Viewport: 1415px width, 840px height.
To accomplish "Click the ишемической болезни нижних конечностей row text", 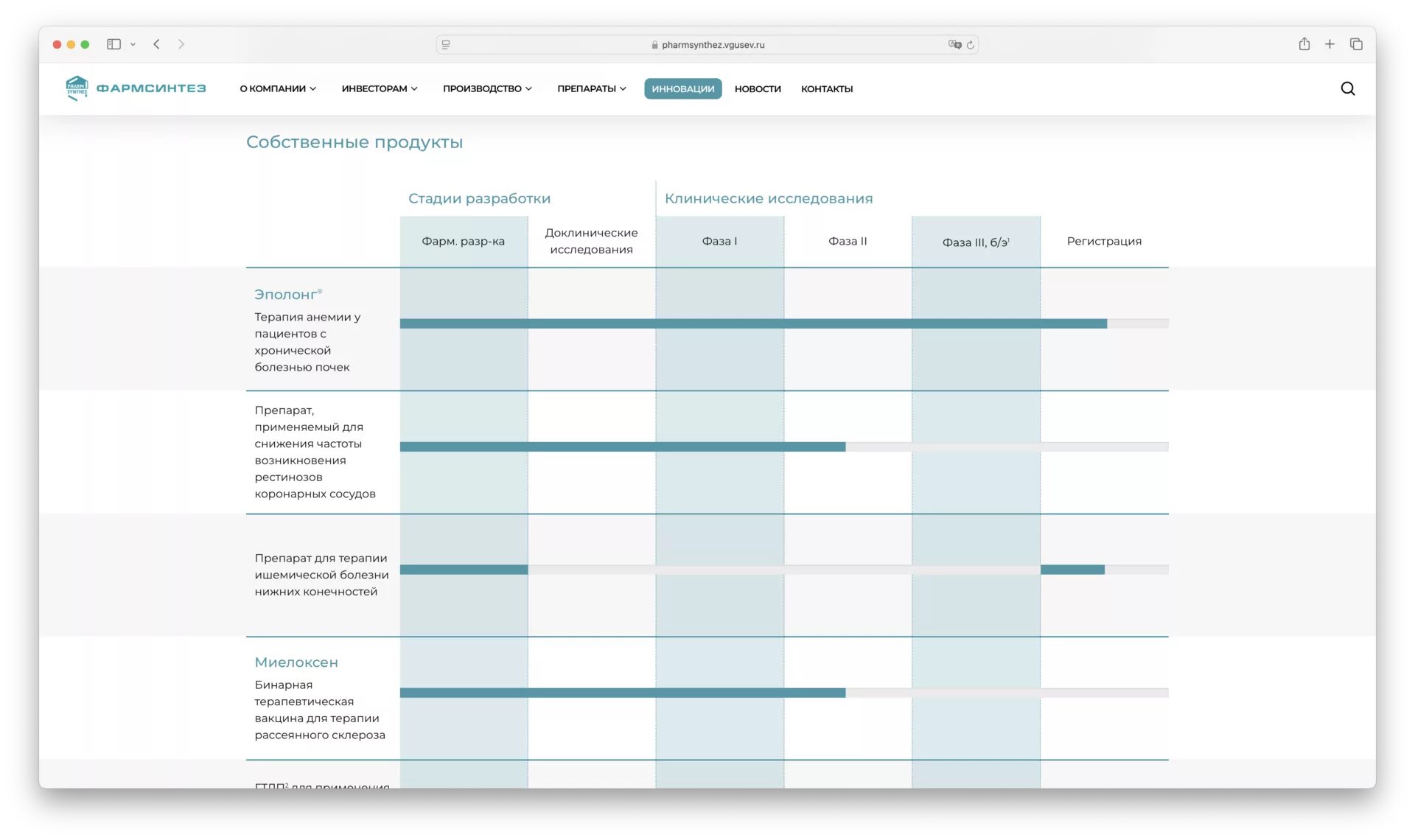I will coord(321,575).
